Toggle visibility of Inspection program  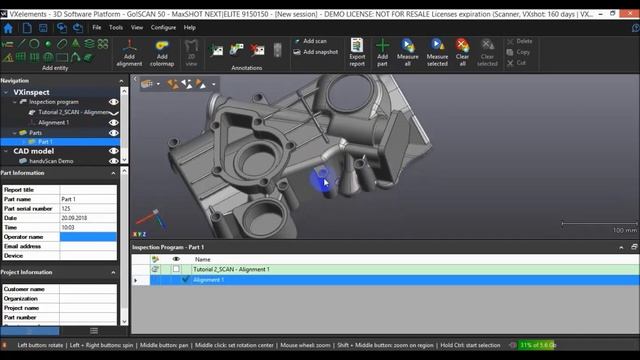point(113,102)
